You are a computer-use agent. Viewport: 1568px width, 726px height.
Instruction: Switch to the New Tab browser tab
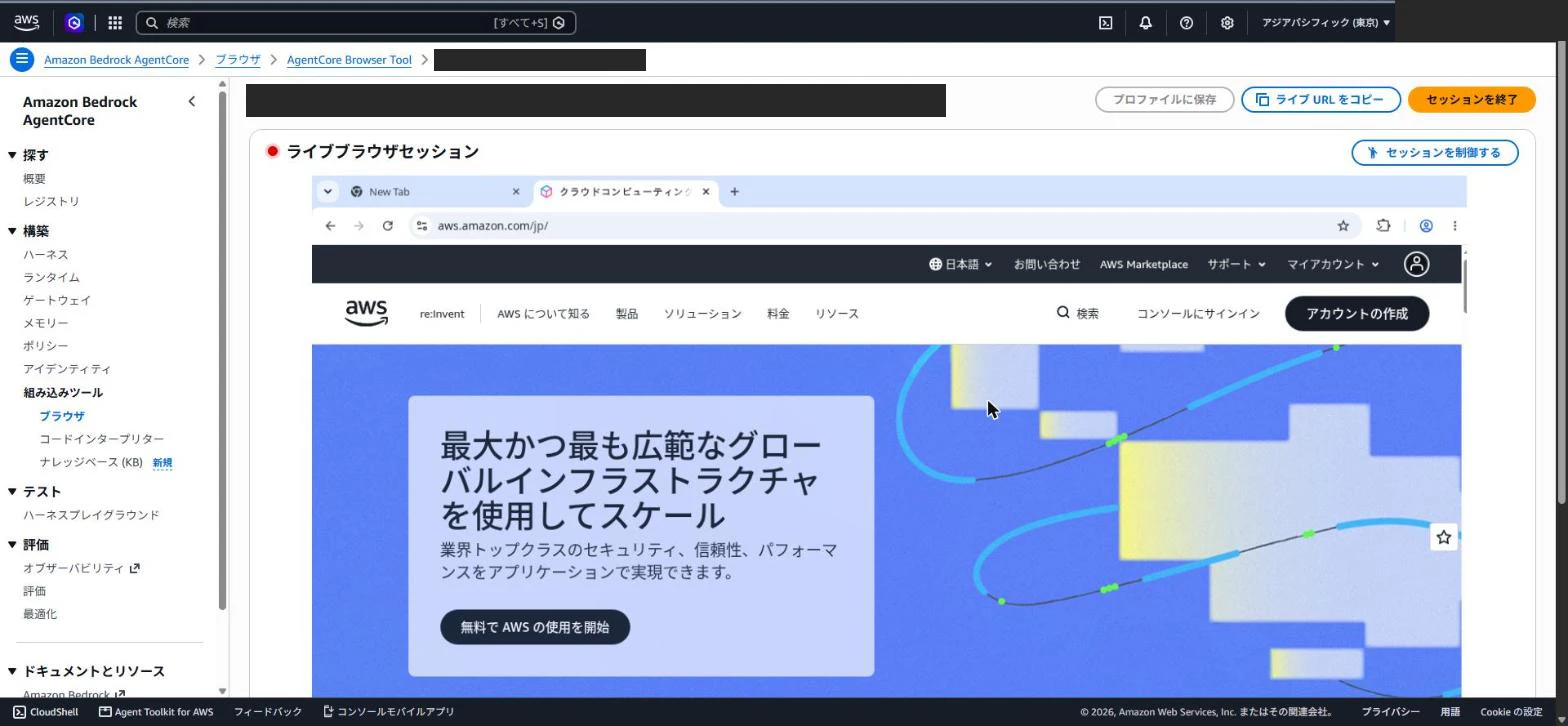[434, 191]
